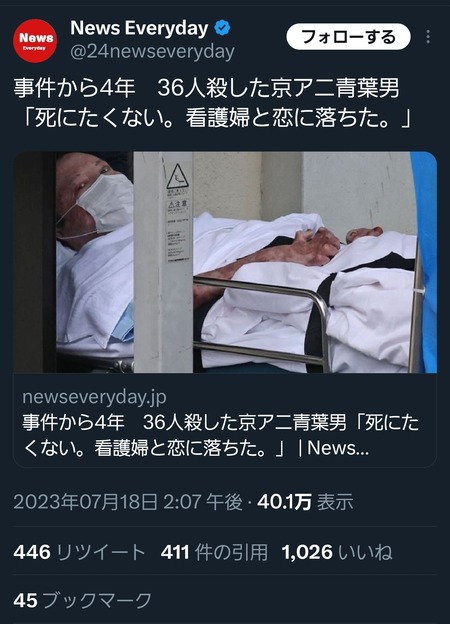Open the link card headline text

[221, 435]
